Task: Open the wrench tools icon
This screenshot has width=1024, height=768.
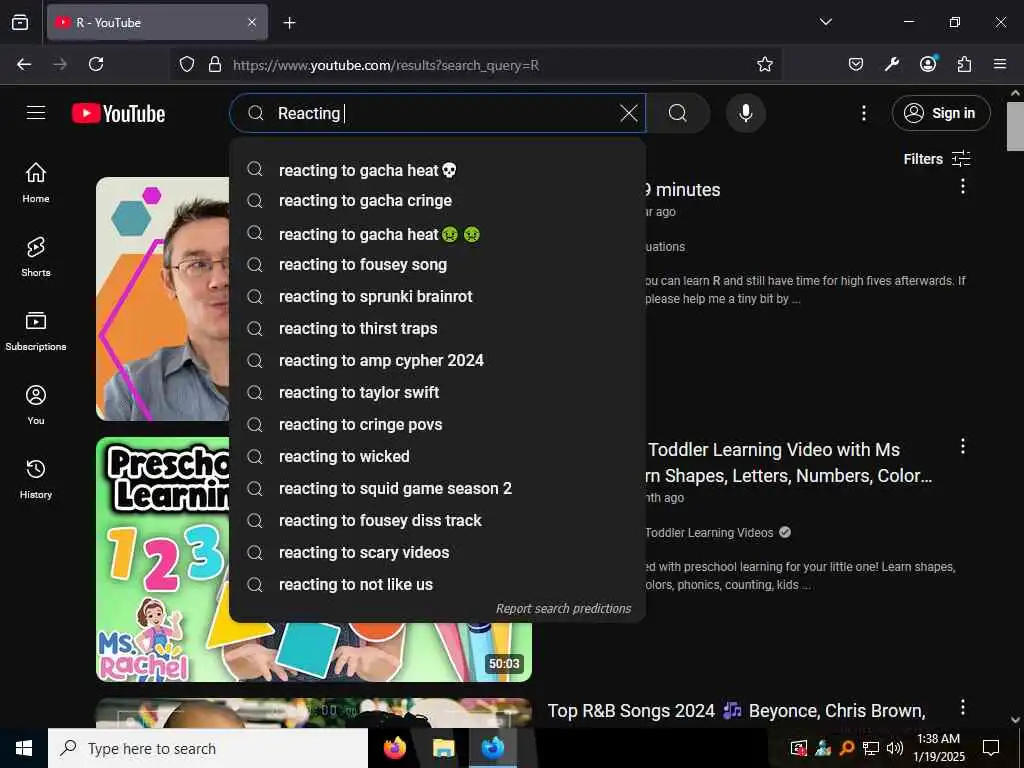Action: pos(891,64)
